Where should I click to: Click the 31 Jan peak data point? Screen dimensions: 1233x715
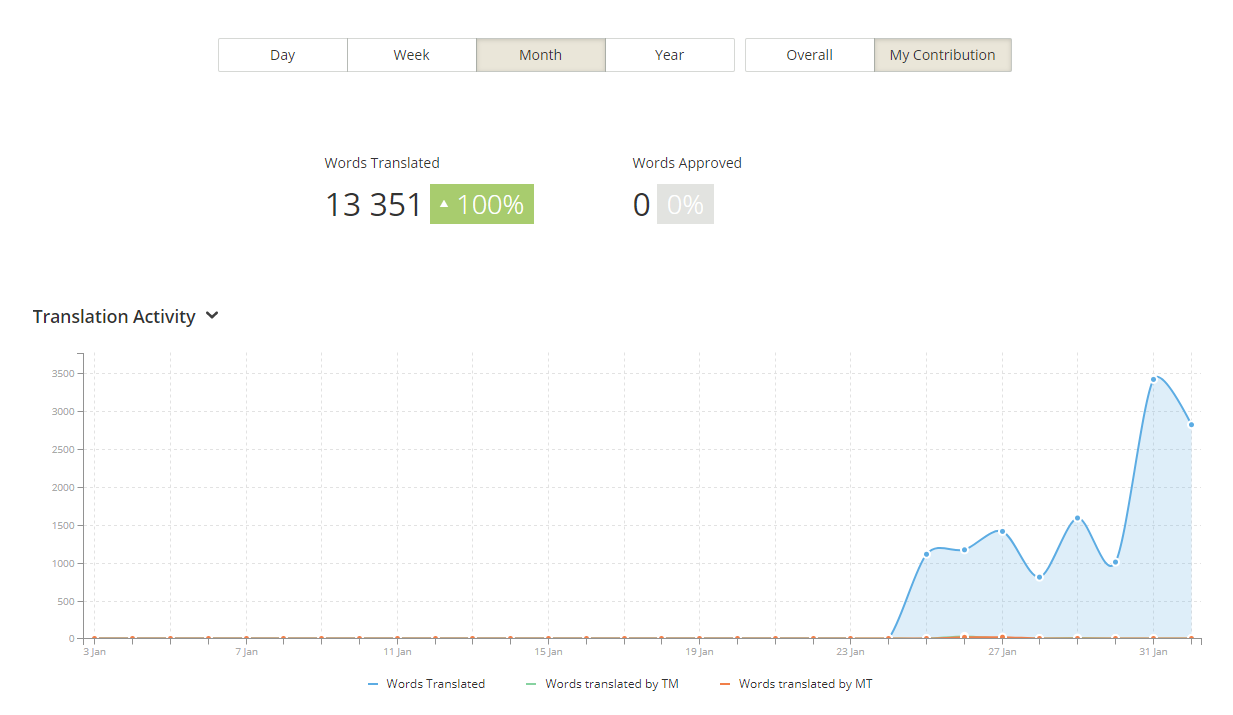1153,379
